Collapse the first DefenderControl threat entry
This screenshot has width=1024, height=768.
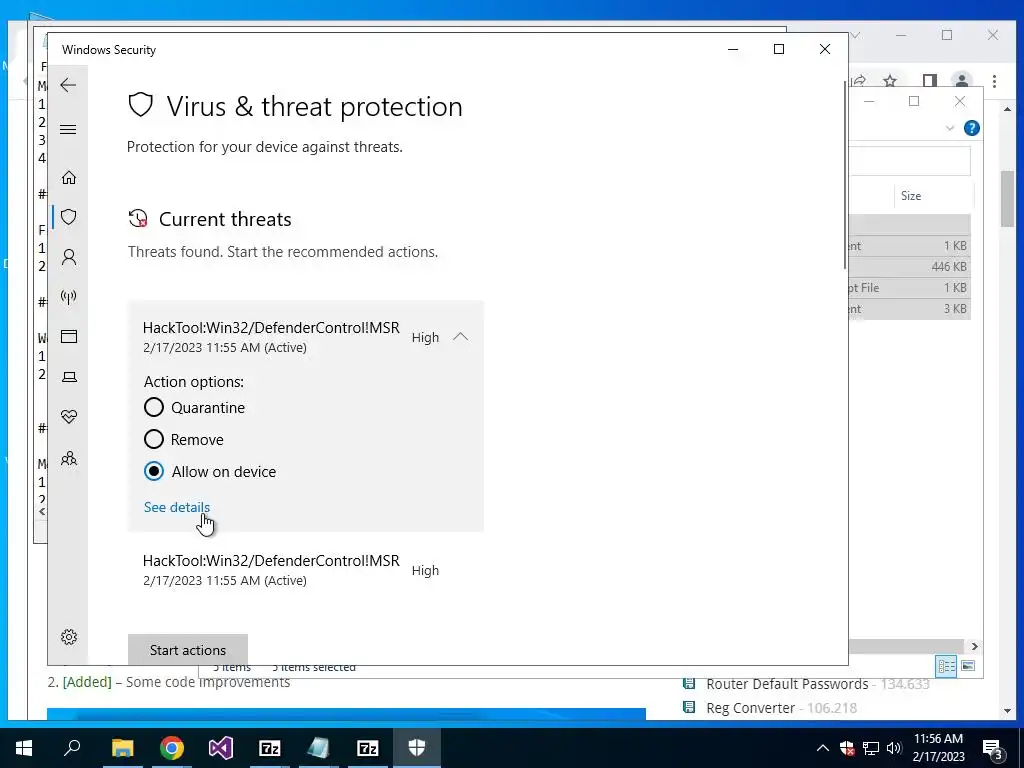tap(460, 337)
